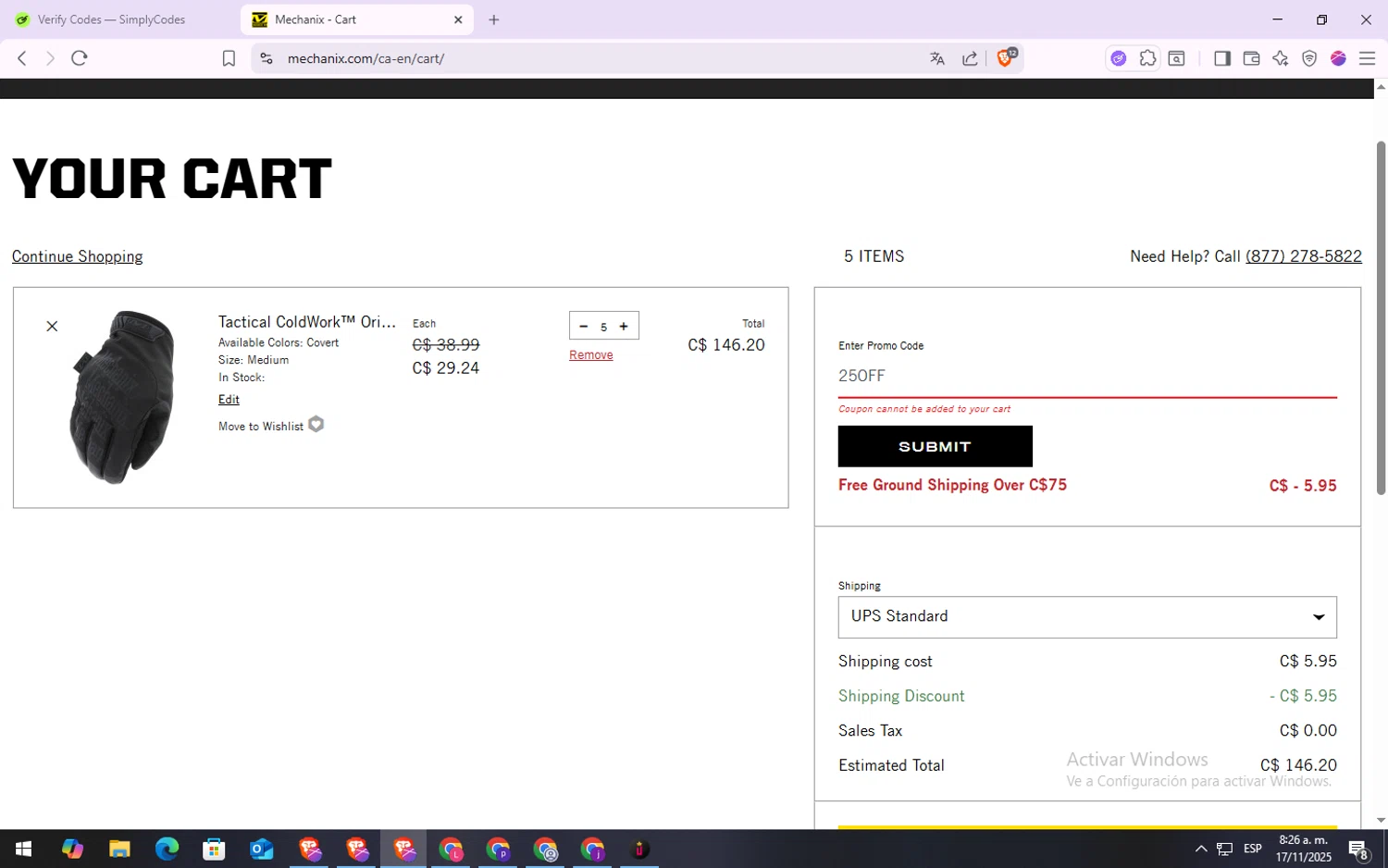The height and width of the screenshot is (868, 1388).
Task: Go back to the previous page
Action: (22, 58)
